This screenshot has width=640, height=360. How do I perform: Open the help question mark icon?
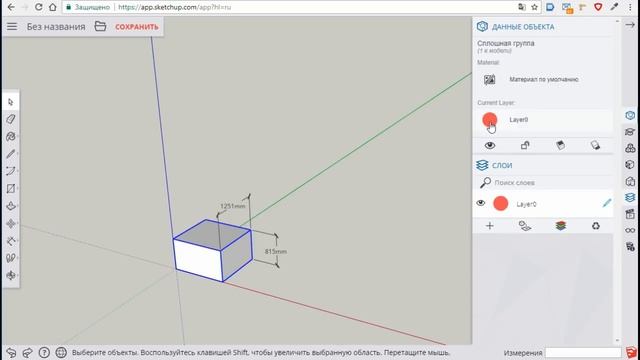44,353
